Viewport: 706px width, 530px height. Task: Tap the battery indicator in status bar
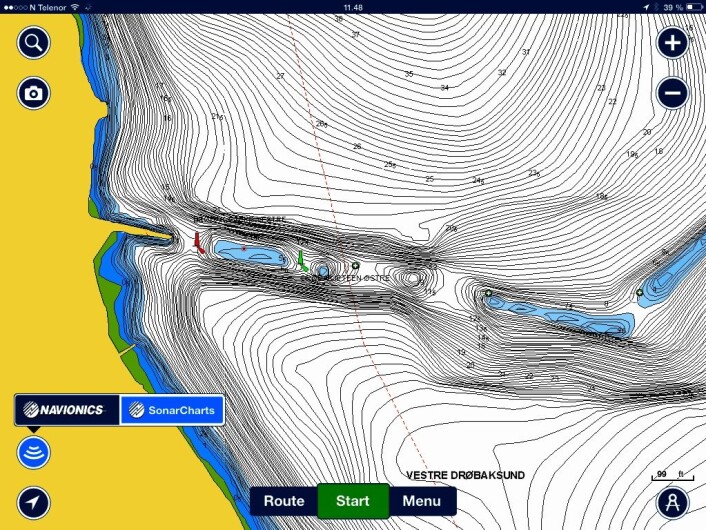click(694, 7)
